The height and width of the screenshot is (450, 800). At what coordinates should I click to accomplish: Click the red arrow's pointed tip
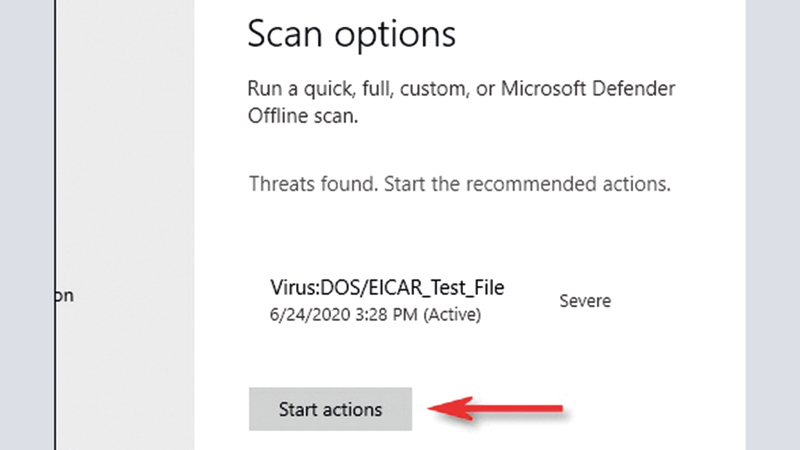pyautogui.click(x=432, y=408)
